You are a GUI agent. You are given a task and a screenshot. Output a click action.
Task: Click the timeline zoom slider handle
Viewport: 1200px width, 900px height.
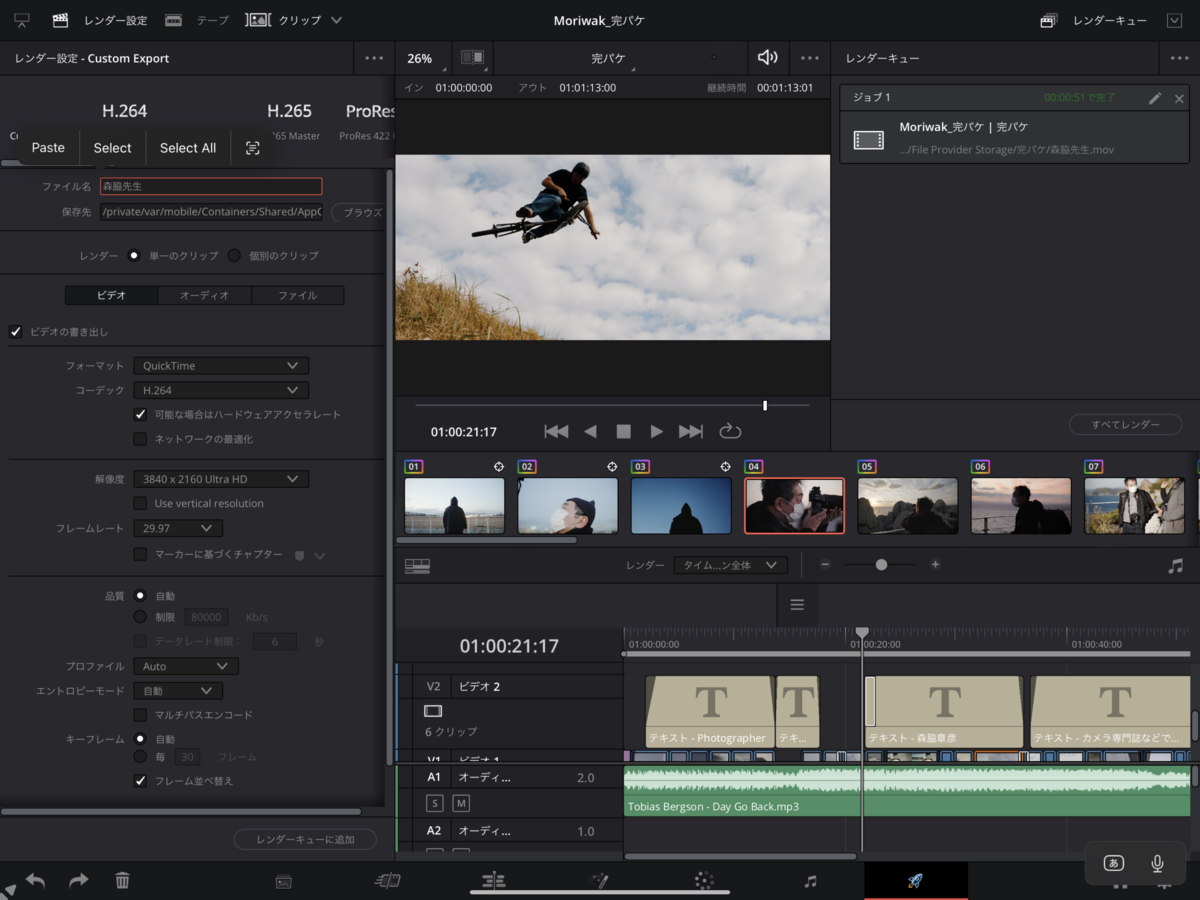[881, 565]
